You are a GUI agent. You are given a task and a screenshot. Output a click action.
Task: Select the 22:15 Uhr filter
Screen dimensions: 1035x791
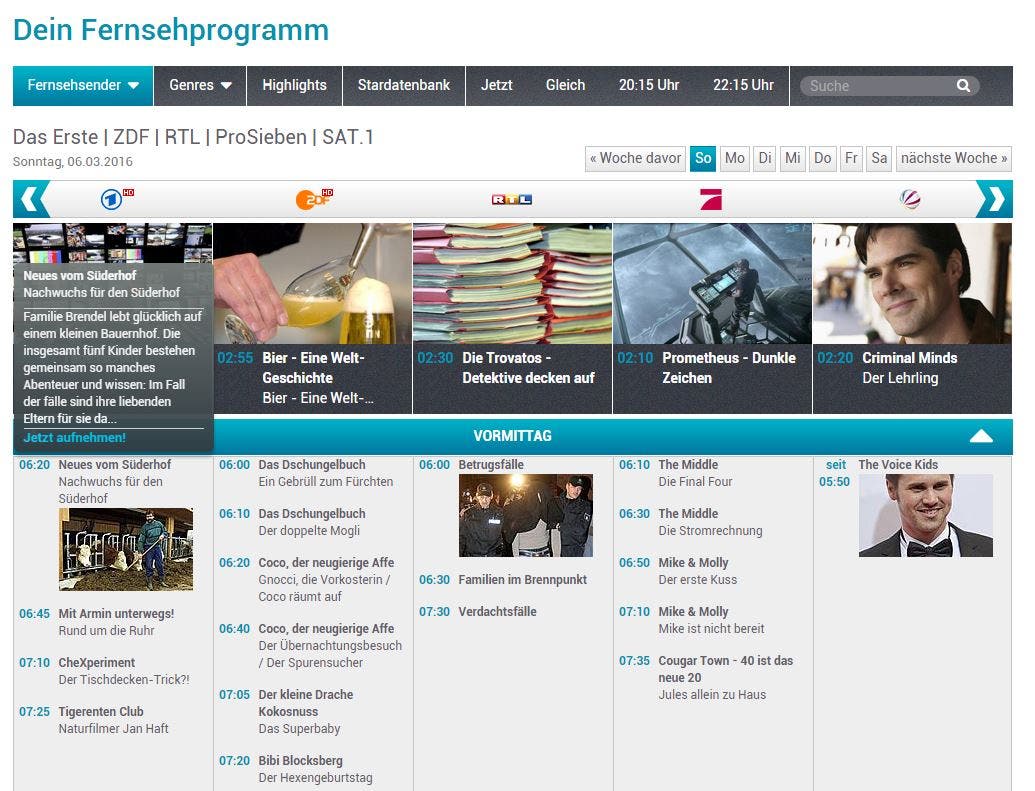[743, 85]
